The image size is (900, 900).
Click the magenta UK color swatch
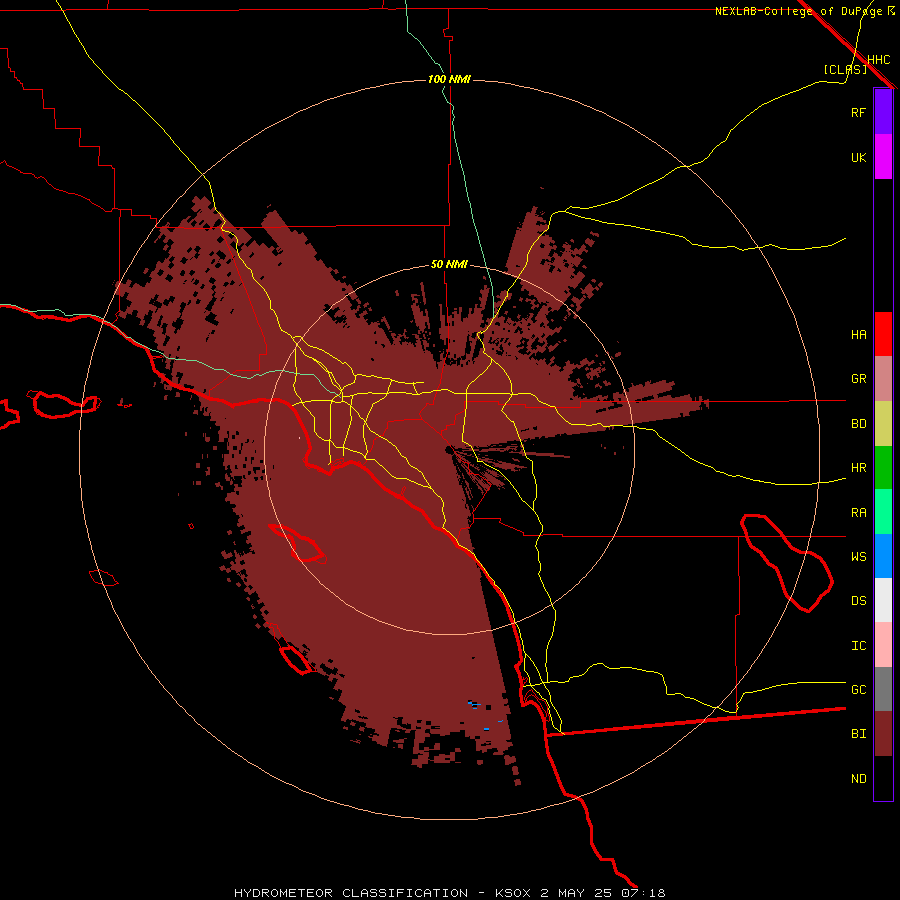point(883,157)
